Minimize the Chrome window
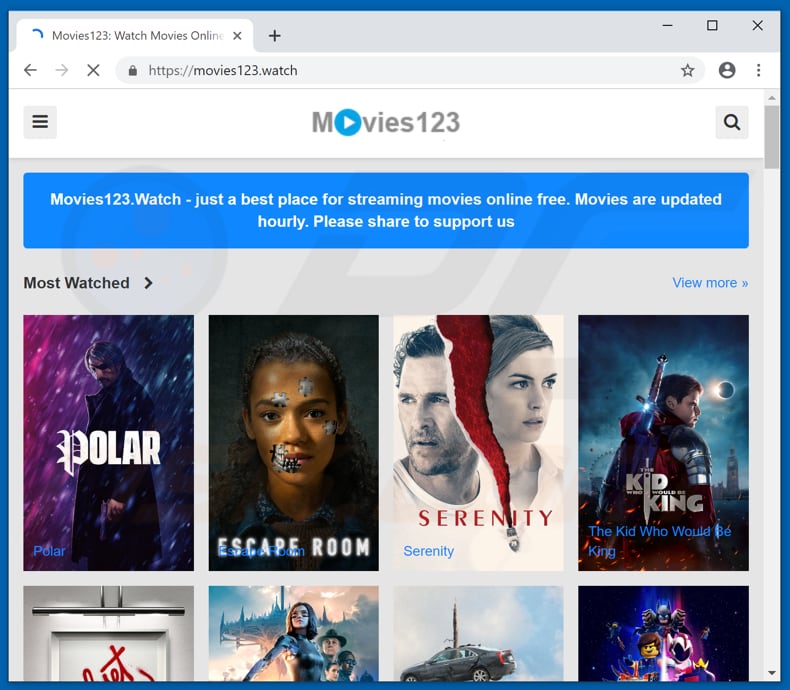This screenshot has width=790, height=690. pos(668,25)
